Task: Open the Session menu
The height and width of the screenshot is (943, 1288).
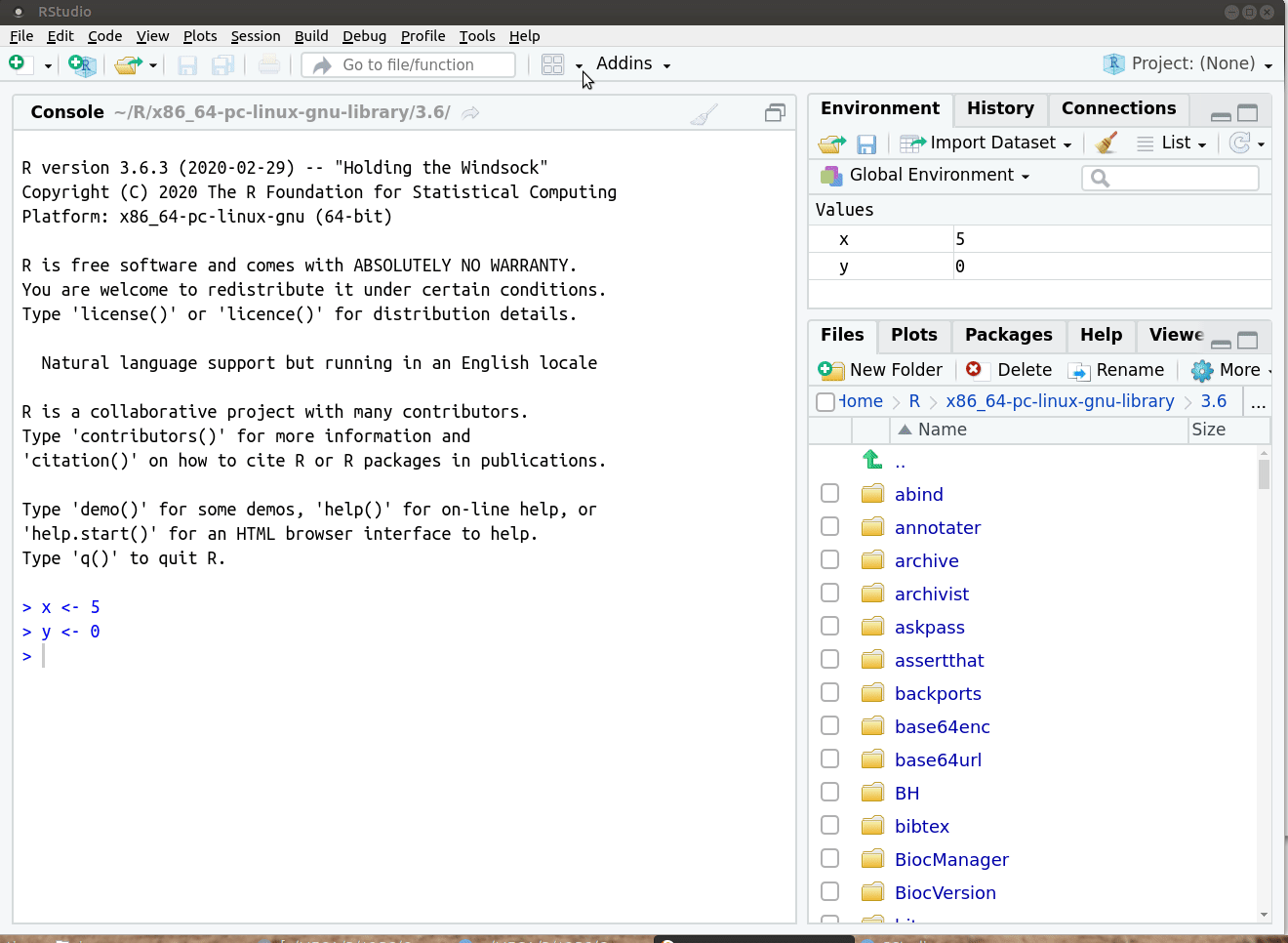Action: (255, 36)
